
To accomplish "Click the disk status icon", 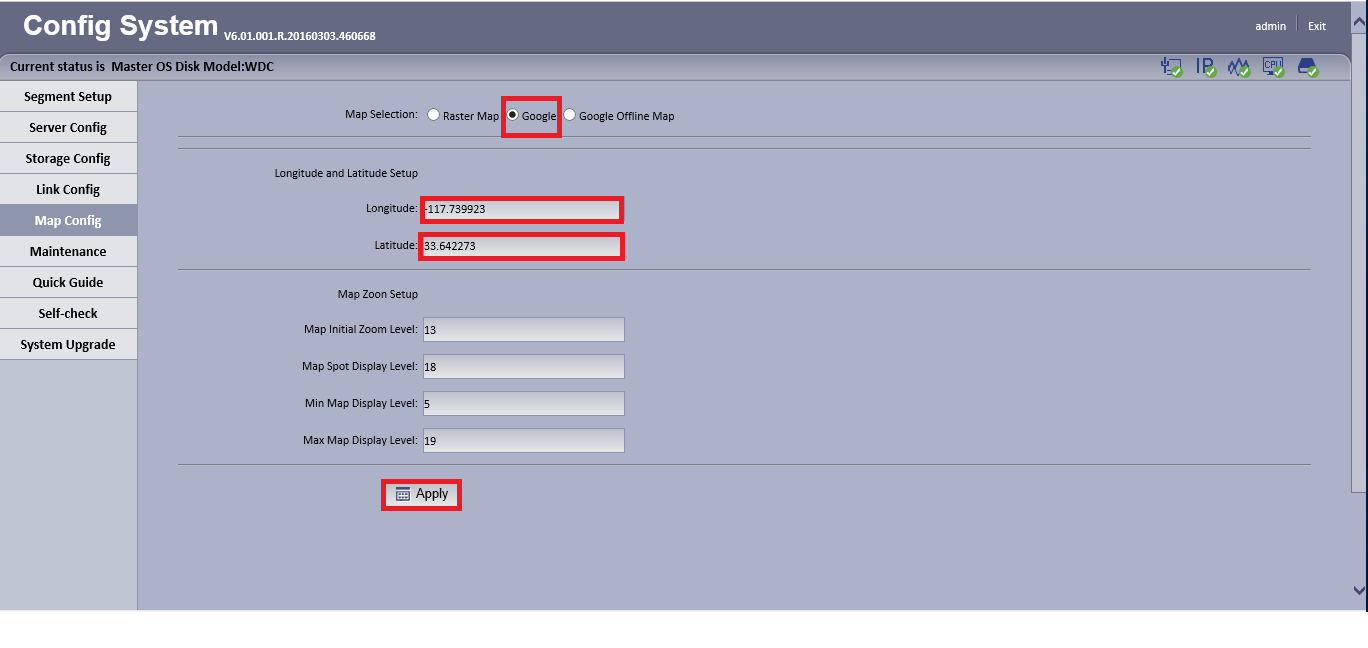I will click(x=1307, y=67).
